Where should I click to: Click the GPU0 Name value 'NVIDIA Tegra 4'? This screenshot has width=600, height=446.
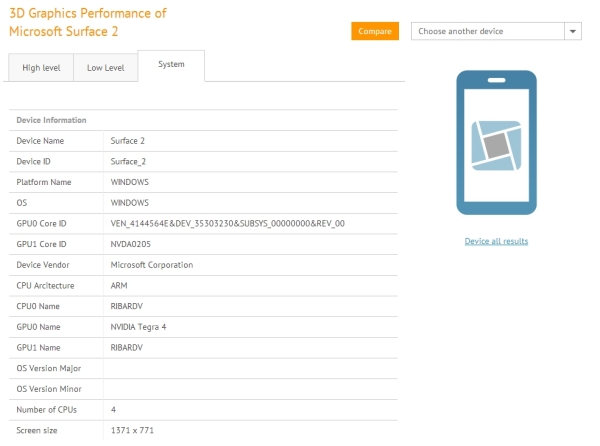pyautogui.click(x=140, y=327)
